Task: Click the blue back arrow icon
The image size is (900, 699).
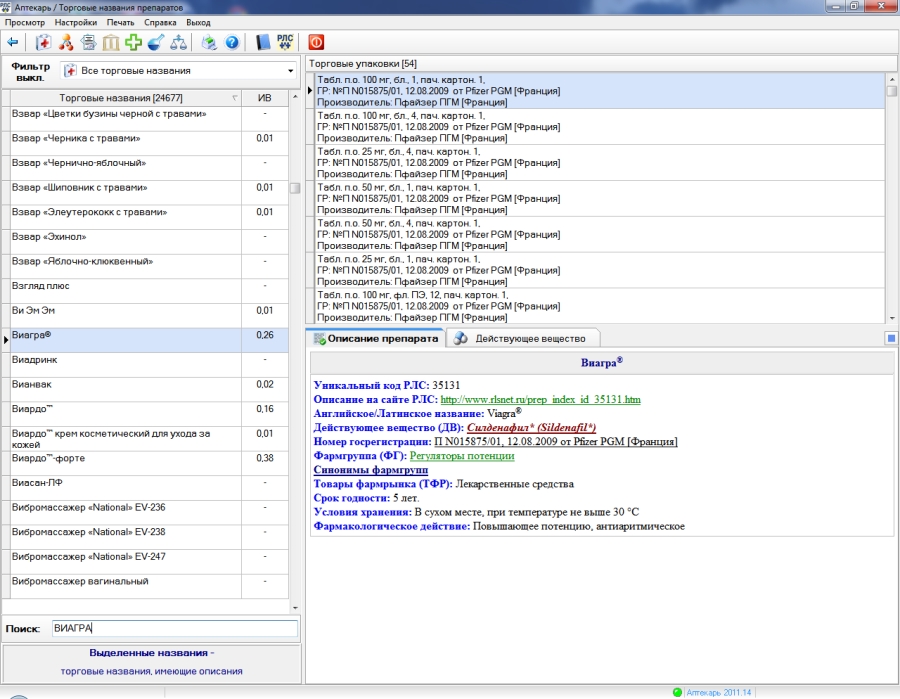Action: tap(13, 42)
